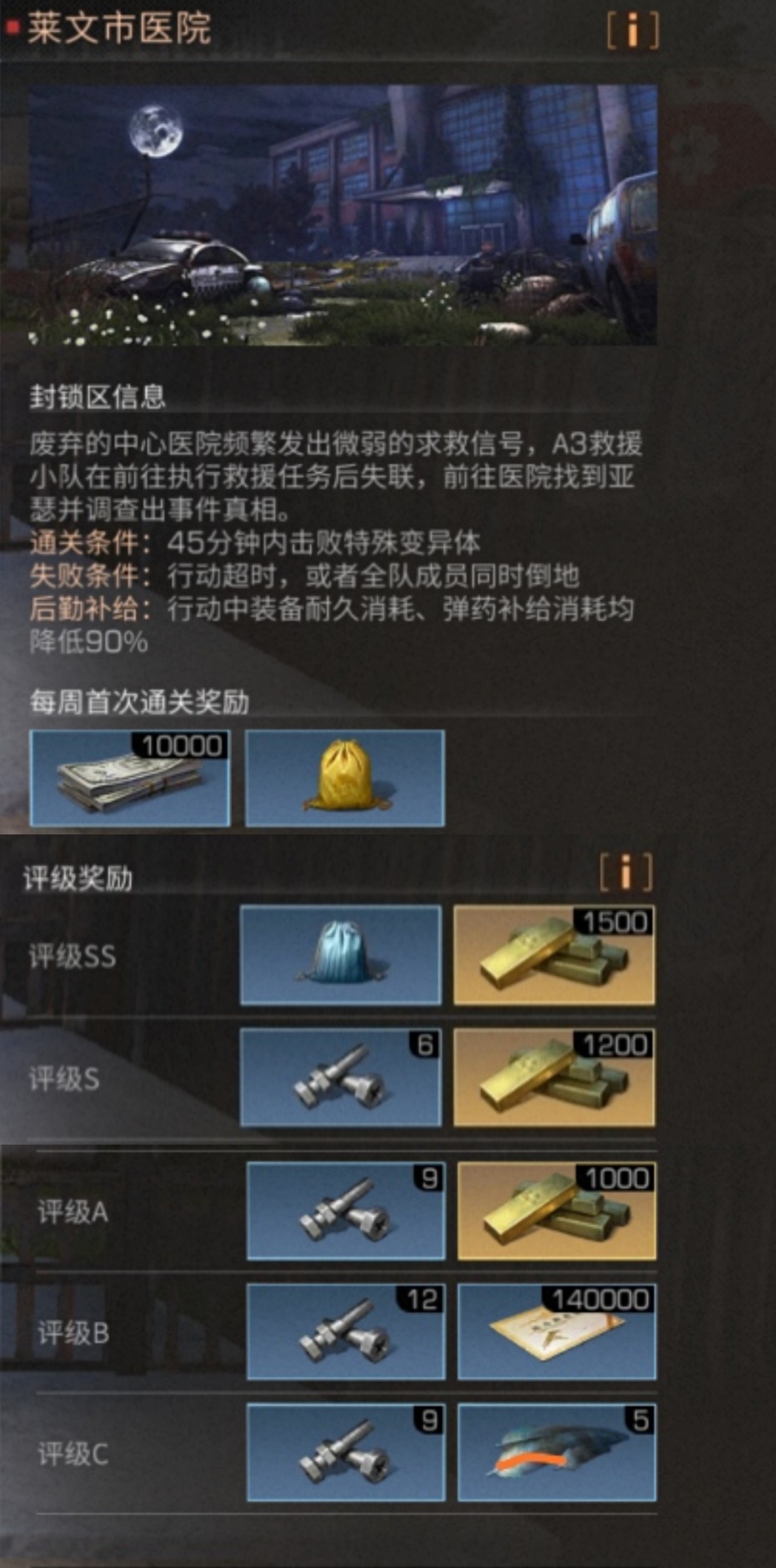Open info icon beside 莱文市医院 title
Viewport: 776px width, 1568px height.
pos(633,30)
